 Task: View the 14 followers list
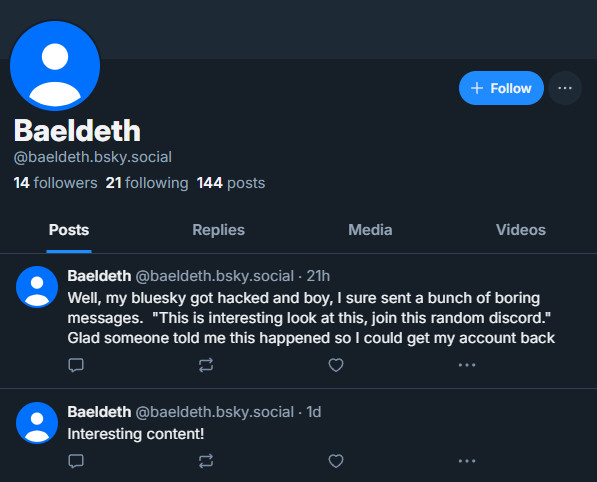coord(56,183)
